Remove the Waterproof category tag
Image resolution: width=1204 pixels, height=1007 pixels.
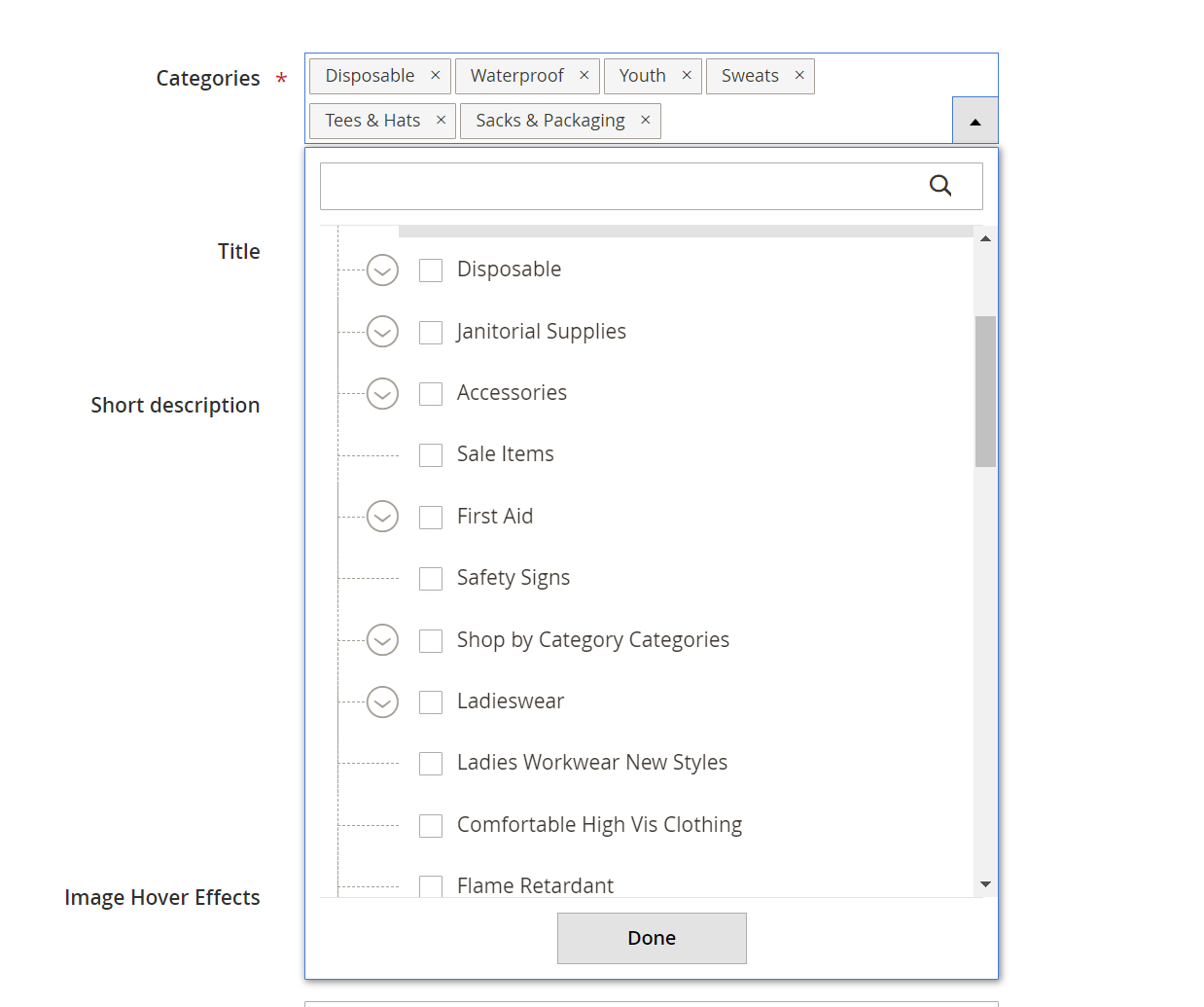[x=584, y=76]
